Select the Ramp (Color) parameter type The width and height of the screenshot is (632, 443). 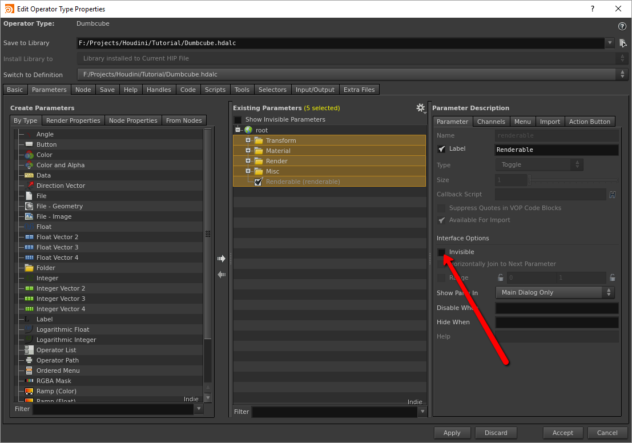click(x=58, y=390)
